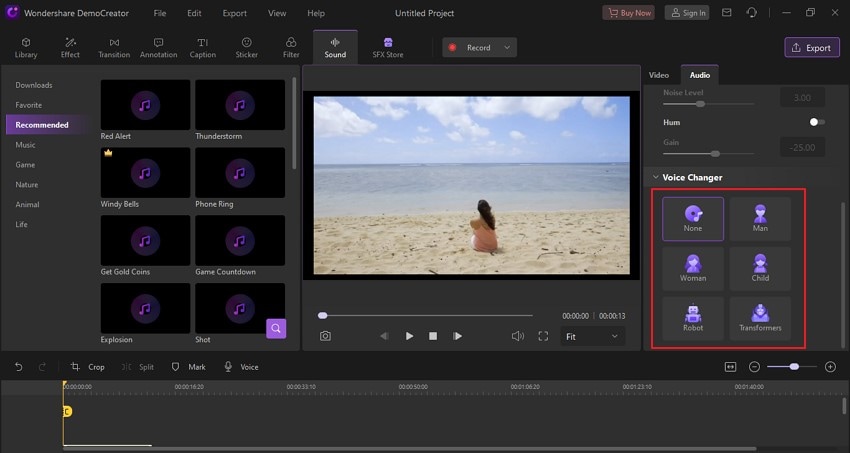This screenshot has height=453, width=850.
Task: Open the Downloads sound category
Action: click(x=34, y=85)
